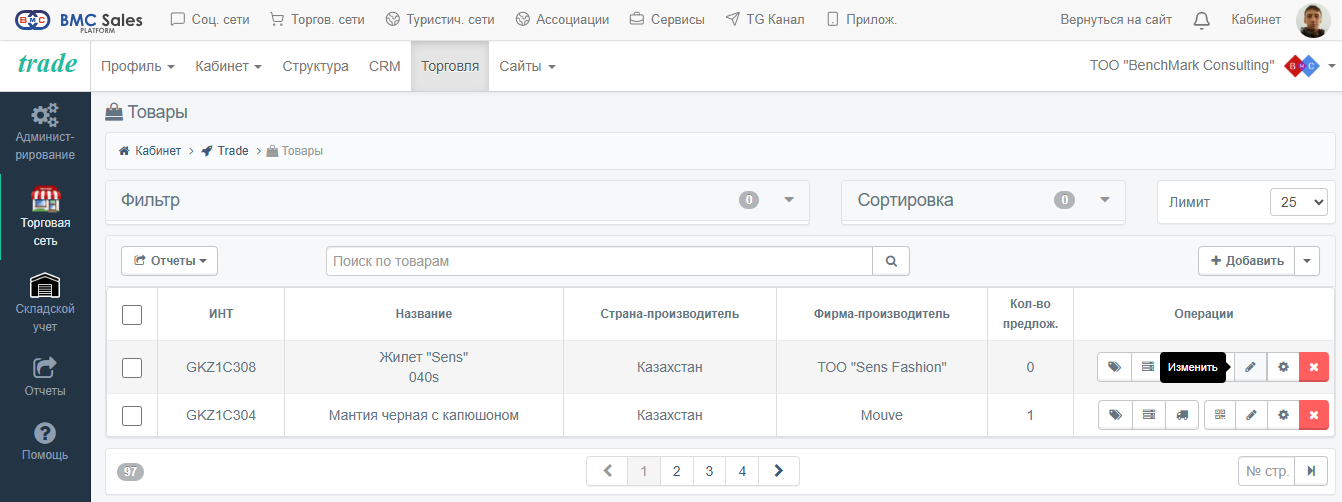Open the Кабинет dropdown in trade navbar
This screenshot has width=1342, height=502.
pyautogui.click(x=228, y=66)
